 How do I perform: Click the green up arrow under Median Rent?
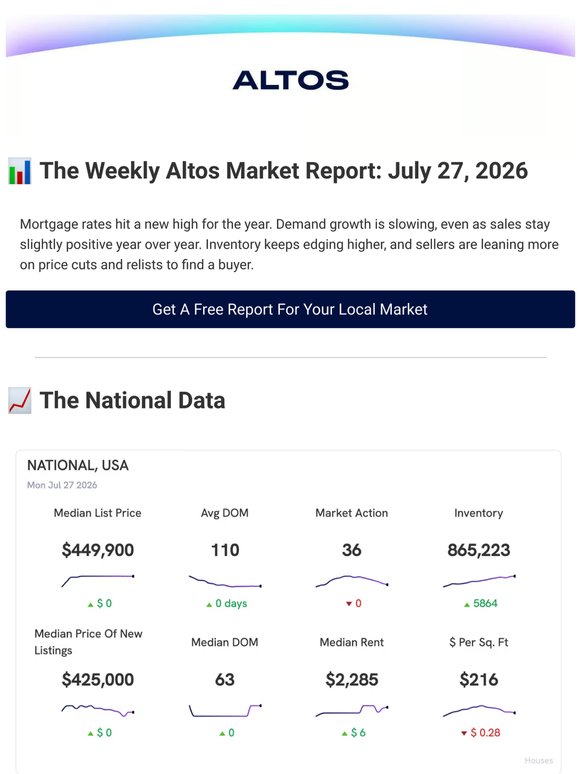(345, 734)
